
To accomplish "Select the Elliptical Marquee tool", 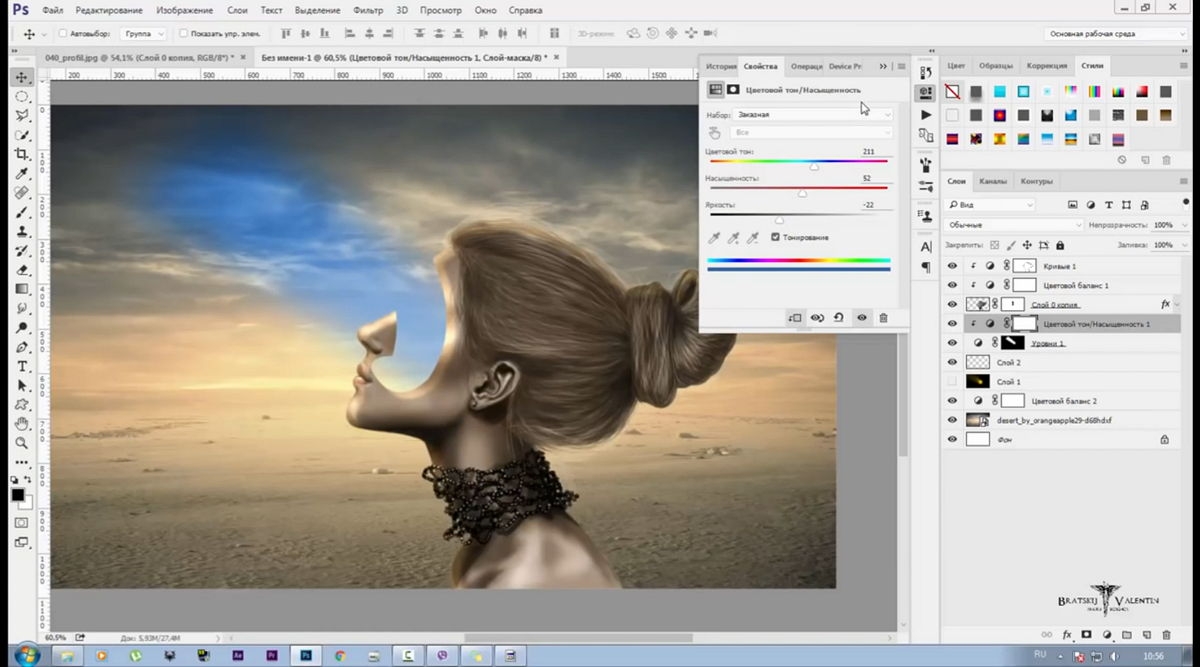I will coord(22,97).
